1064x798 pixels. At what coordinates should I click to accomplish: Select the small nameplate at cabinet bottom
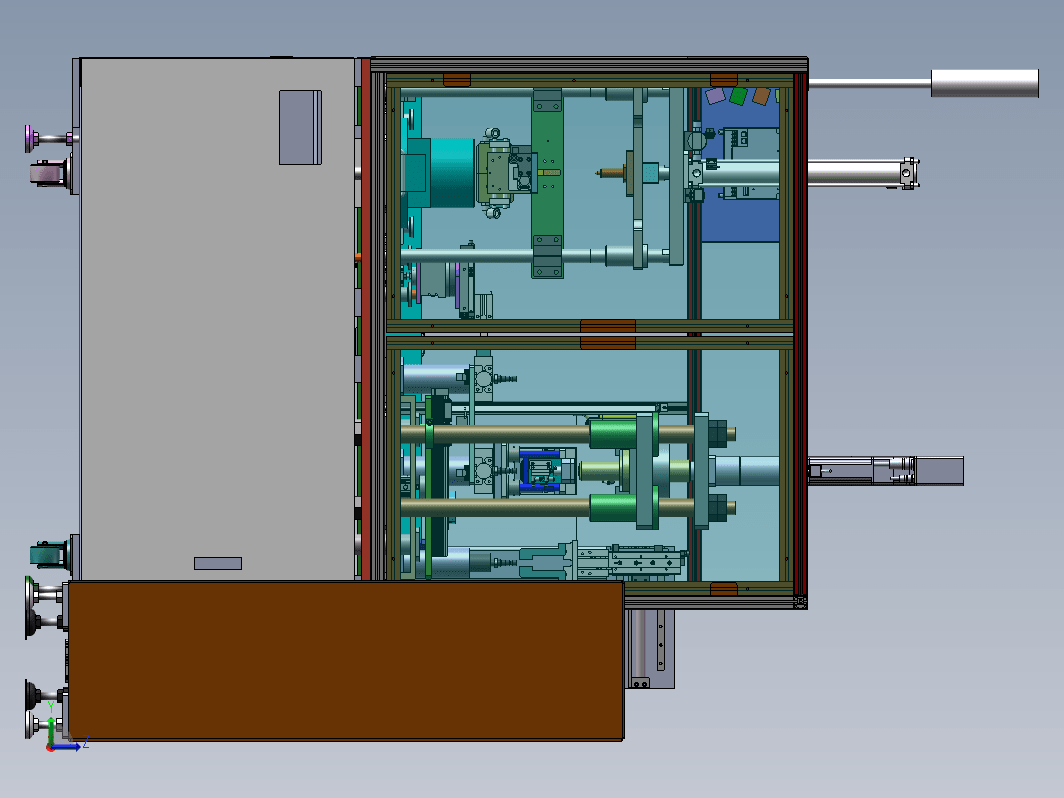218,563
